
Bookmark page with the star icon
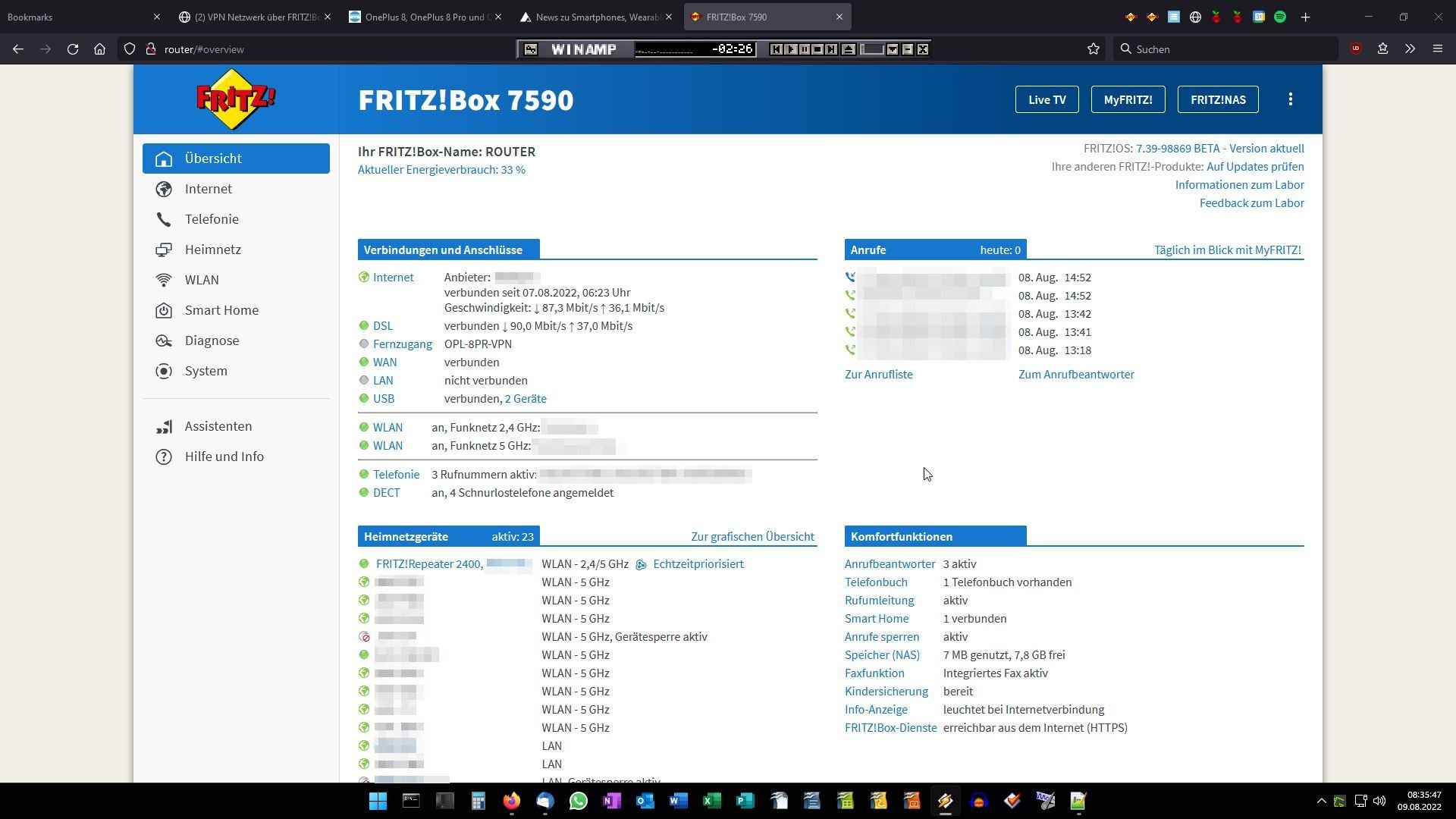[x=1093, y=49]
